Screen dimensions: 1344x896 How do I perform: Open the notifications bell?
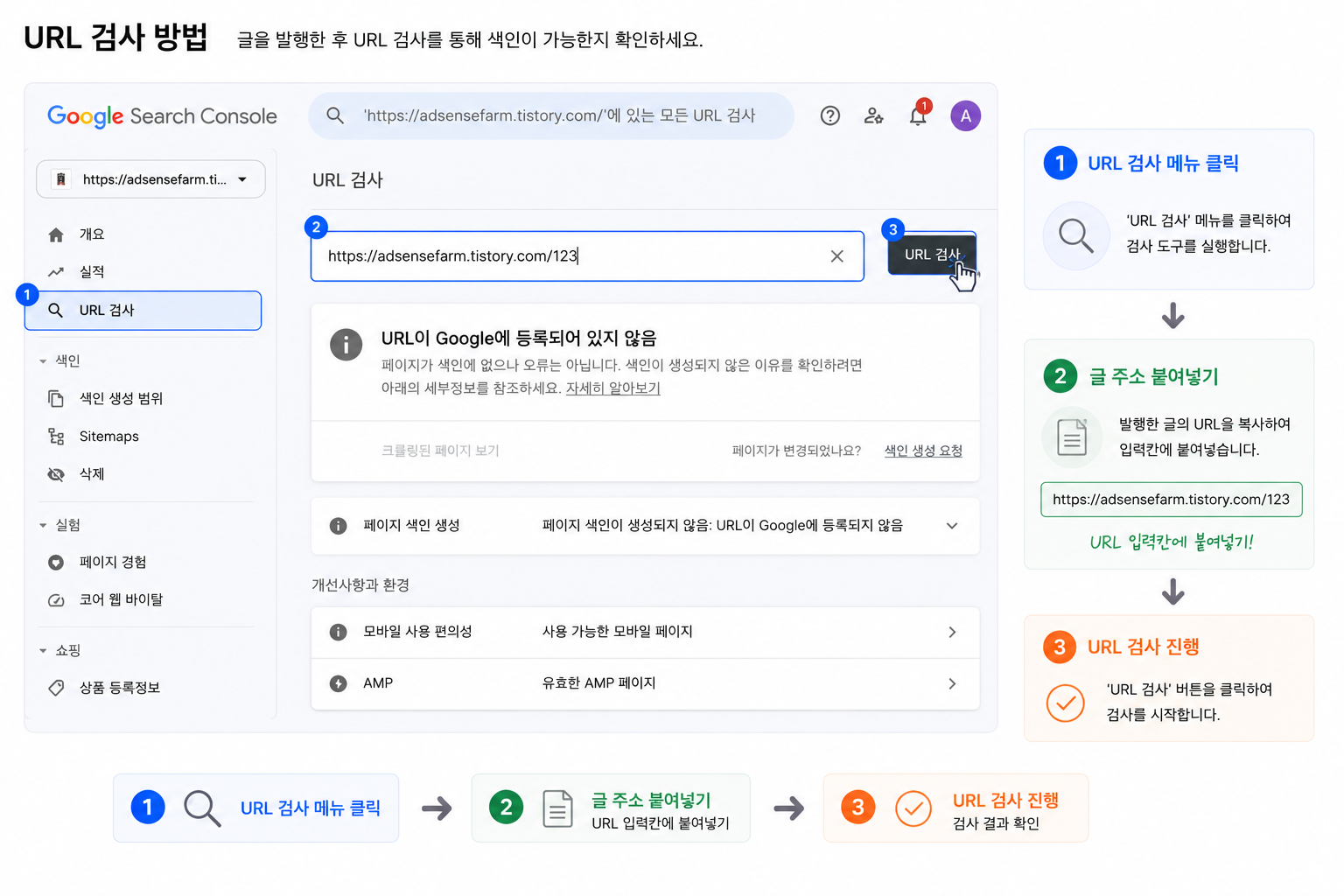point(918,115)
